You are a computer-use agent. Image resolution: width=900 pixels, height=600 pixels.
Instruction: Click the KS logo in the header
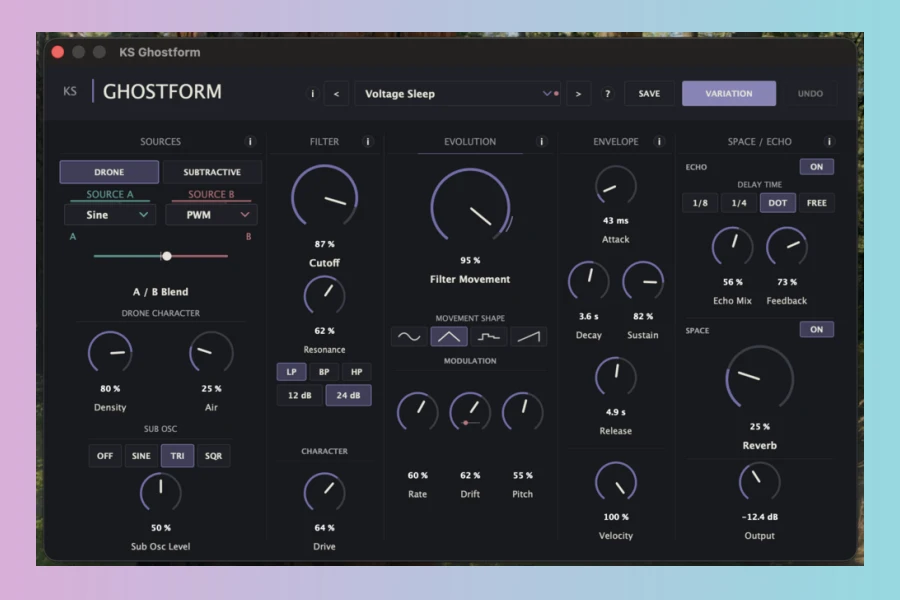coord(70,91)
